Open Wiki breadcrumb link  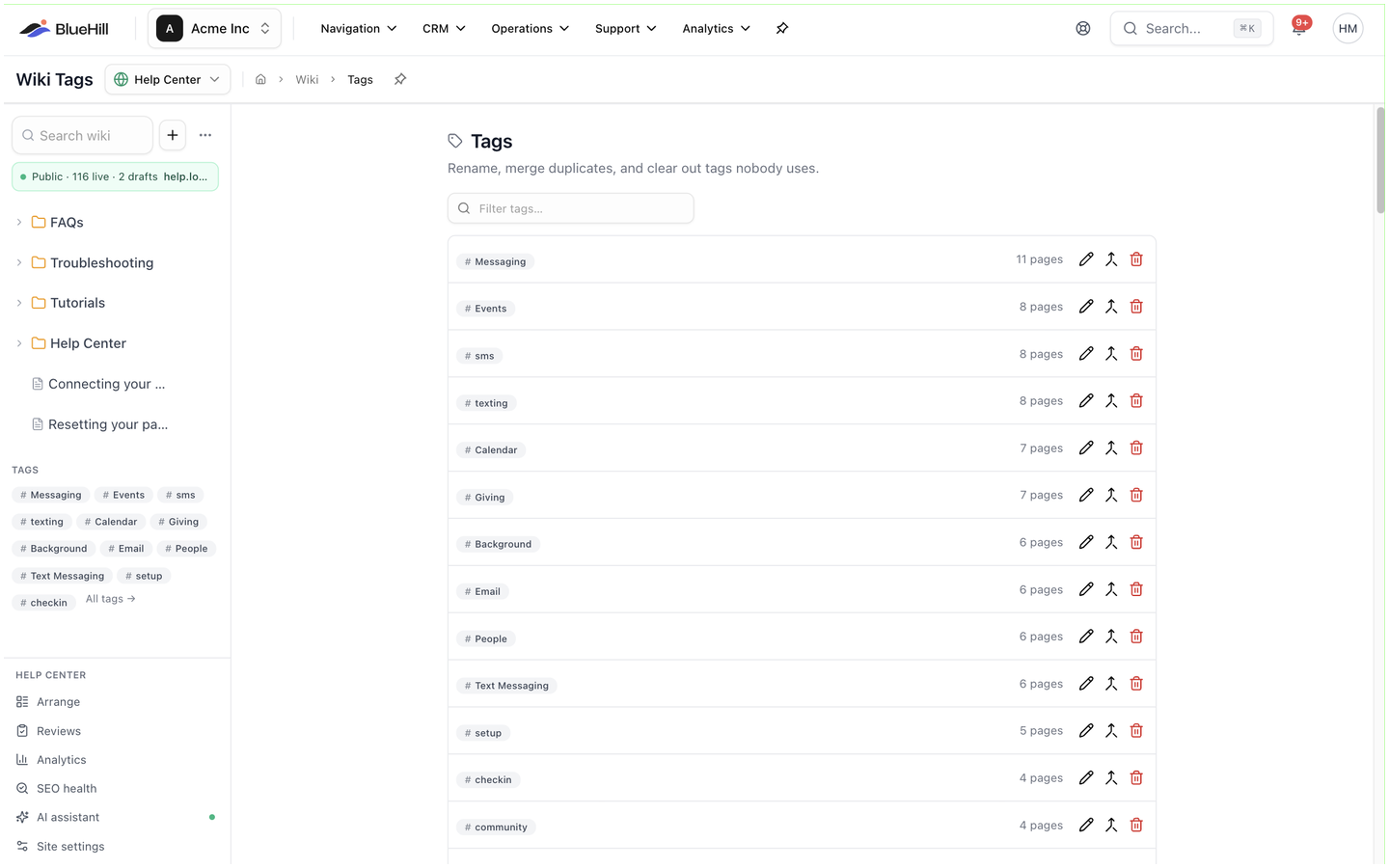pyautogui.click(x=307, y=79)
